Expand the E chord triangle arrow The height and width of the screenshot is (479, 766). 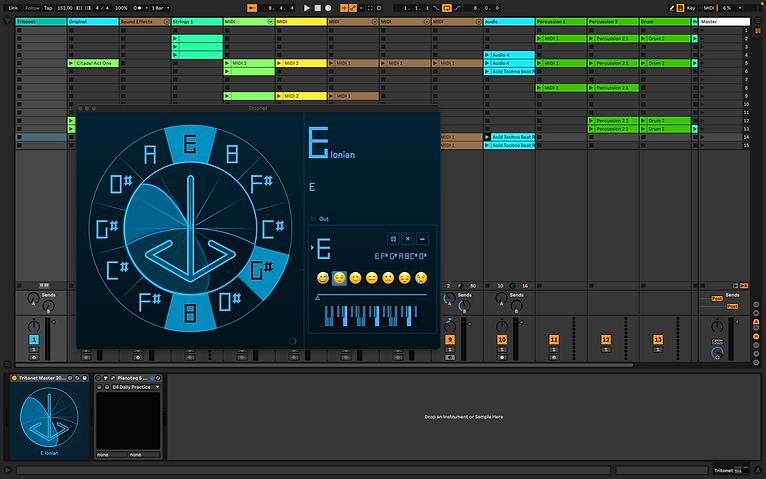coord(312,248)
